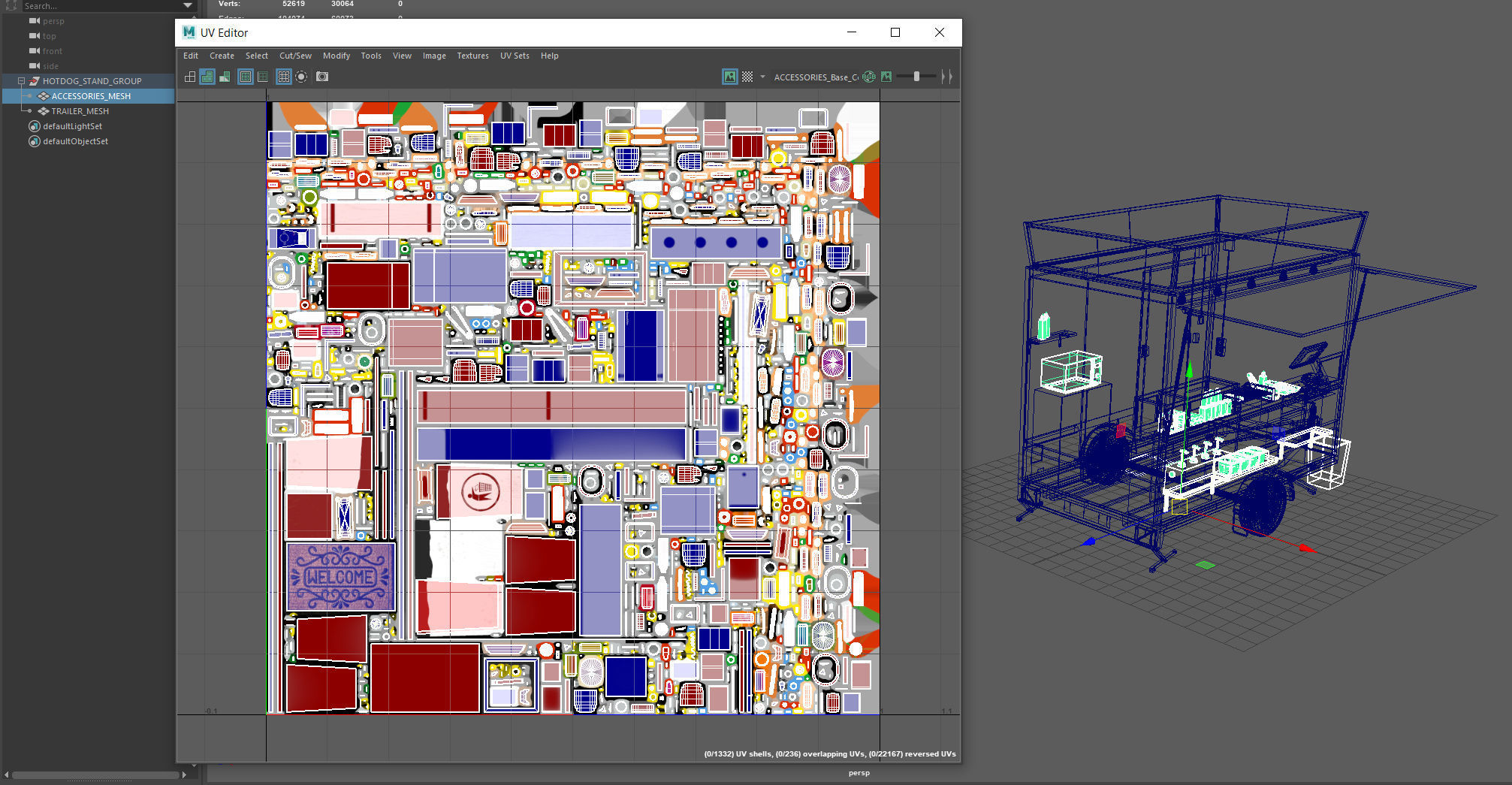Click the circular bird logo texture shell
Screen dimensions: 1512x785
click(481, 493)
